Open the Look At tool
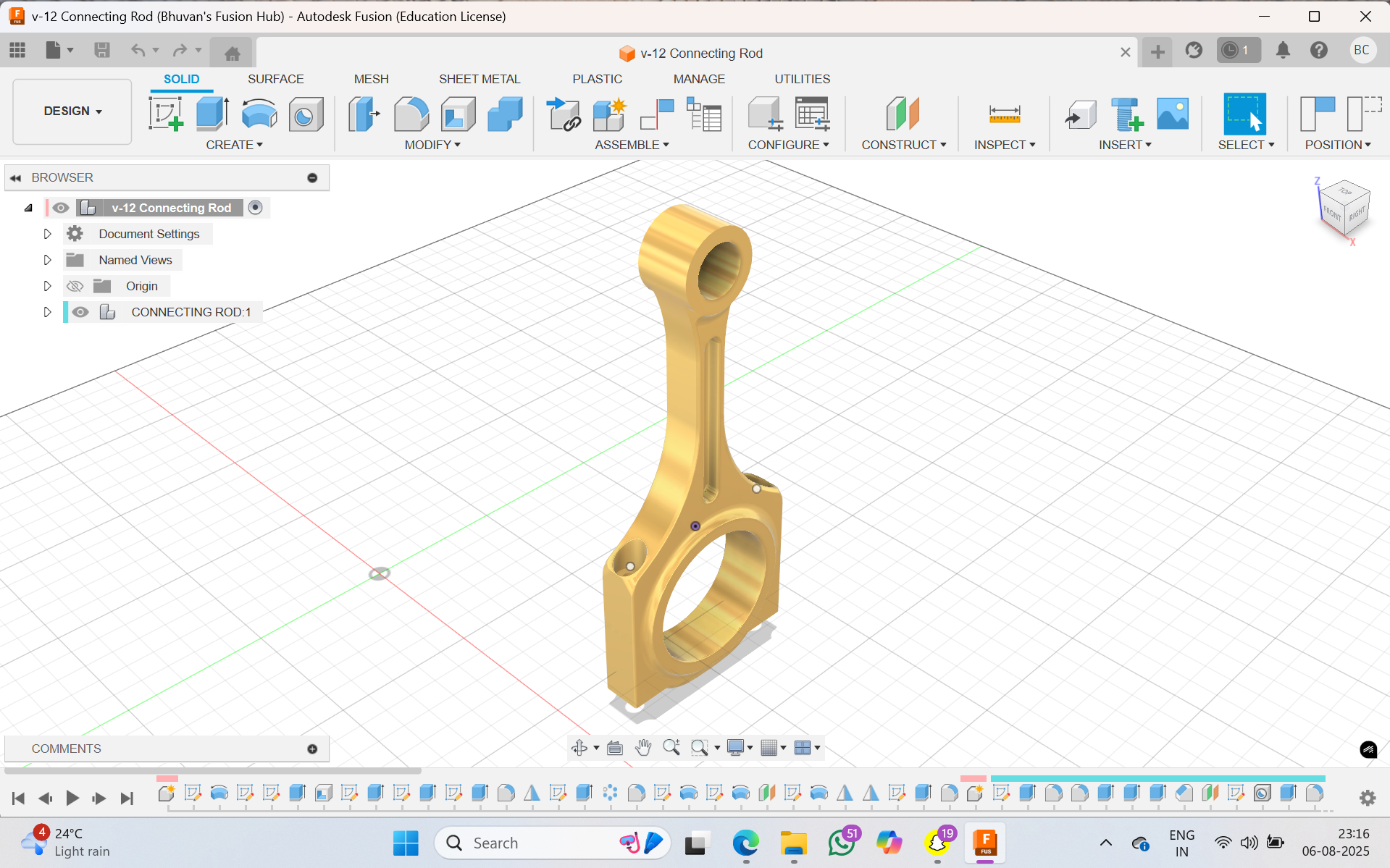 click(615, 748)
